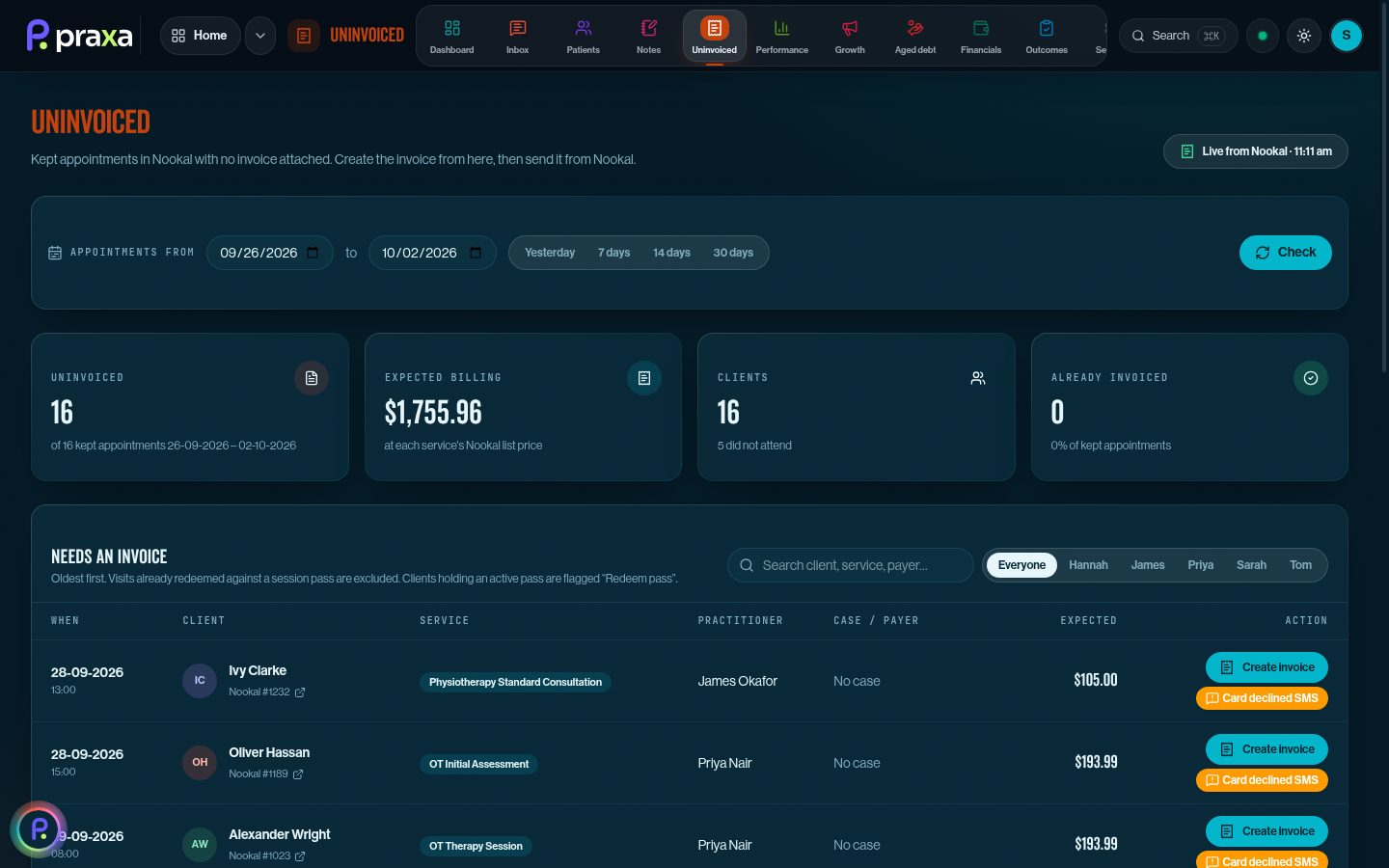Open calendar picker for start date 09/26/2026
The height and width of the screenshot is (868, 1389).
313,253
